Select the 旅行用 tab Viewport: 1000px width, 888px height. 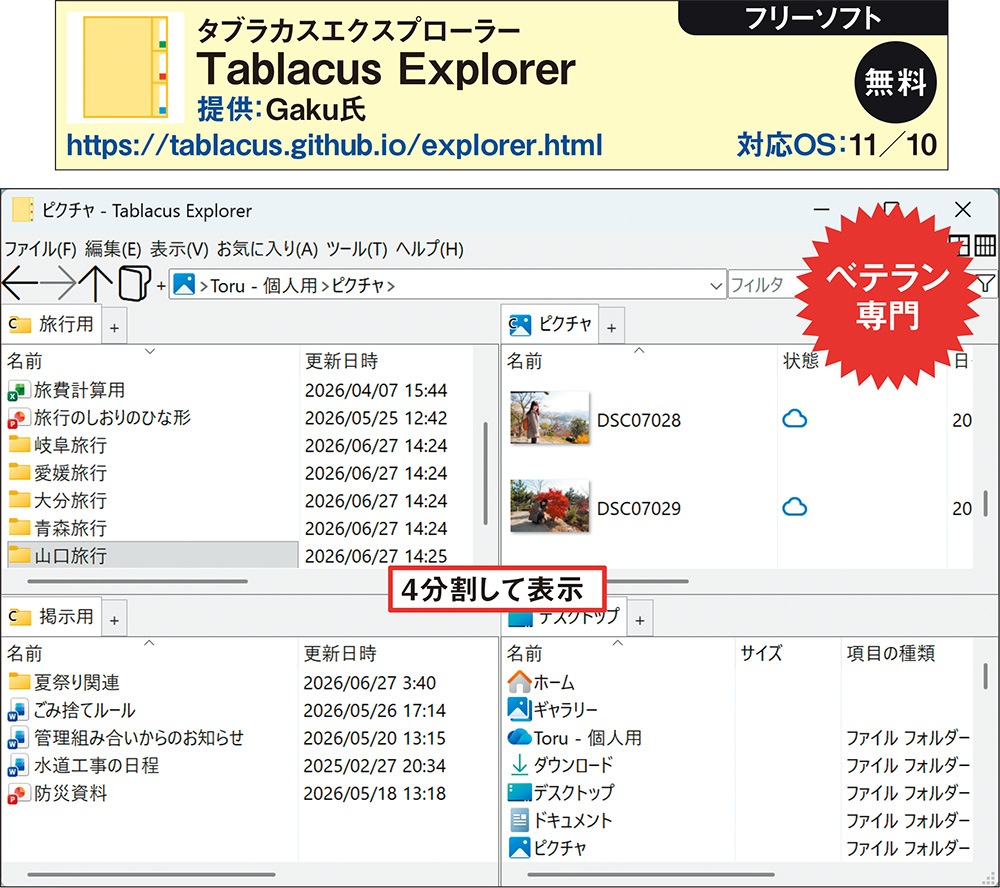51,324
